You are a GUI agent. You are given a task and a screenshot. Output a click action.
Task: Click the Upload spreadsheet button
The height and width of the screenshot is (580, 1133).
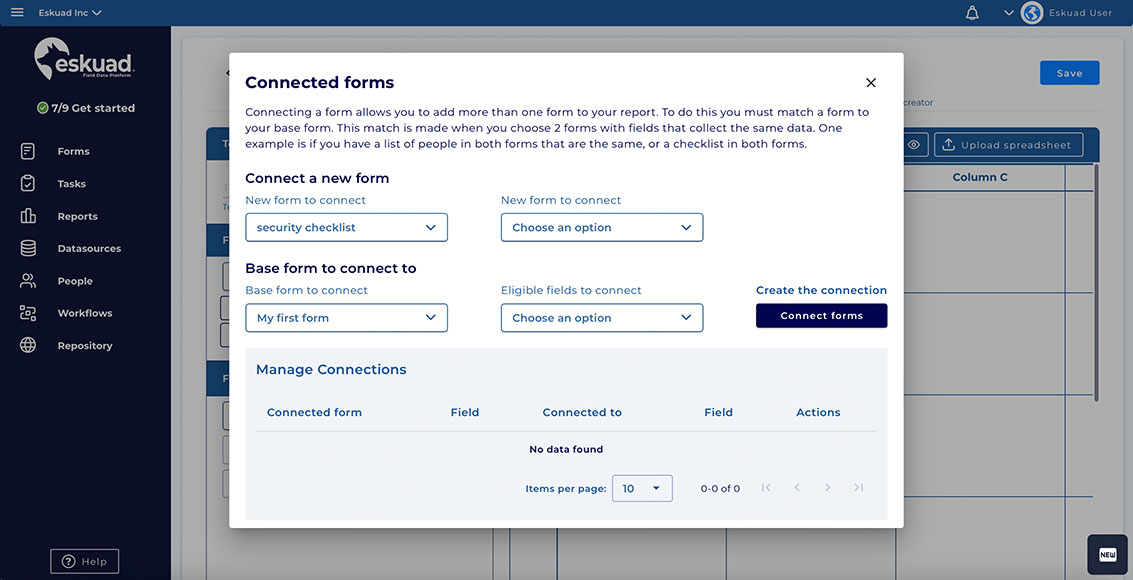(x=1008, y=144)
